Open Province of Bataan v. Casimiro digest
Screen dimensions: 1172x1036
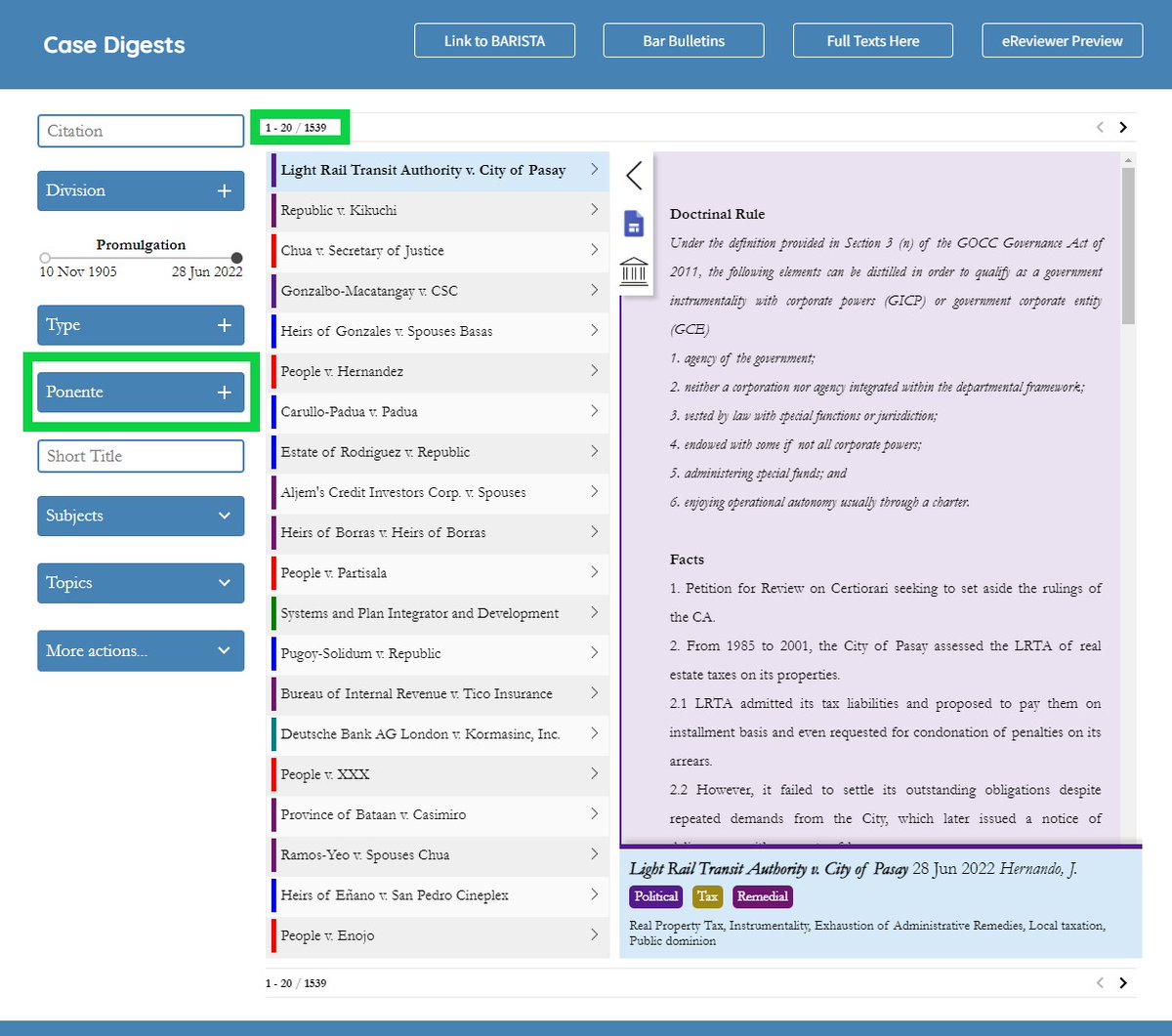point(439,814)
